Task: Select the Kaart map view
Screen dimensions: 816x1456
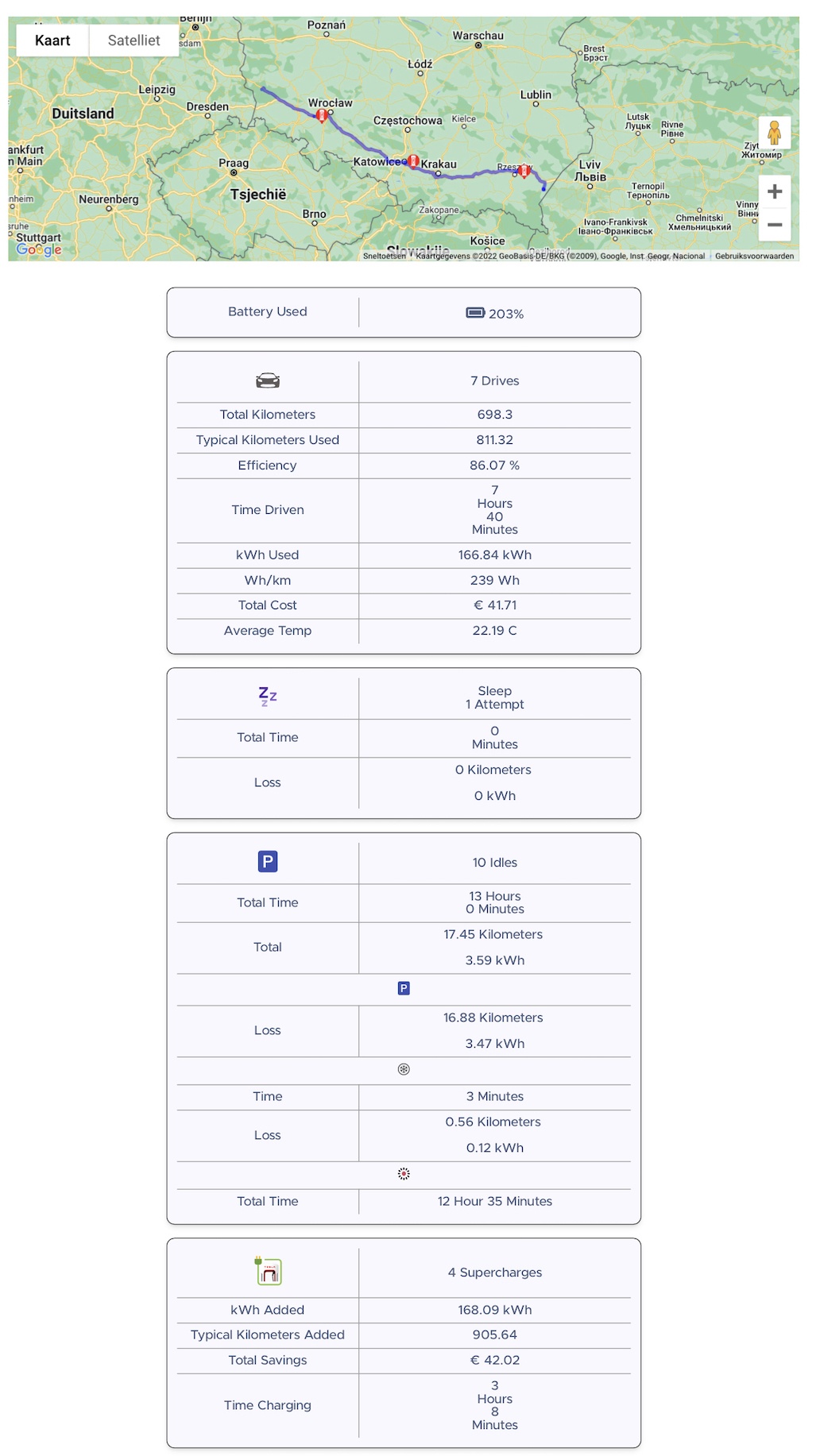Action: point(51,40)
